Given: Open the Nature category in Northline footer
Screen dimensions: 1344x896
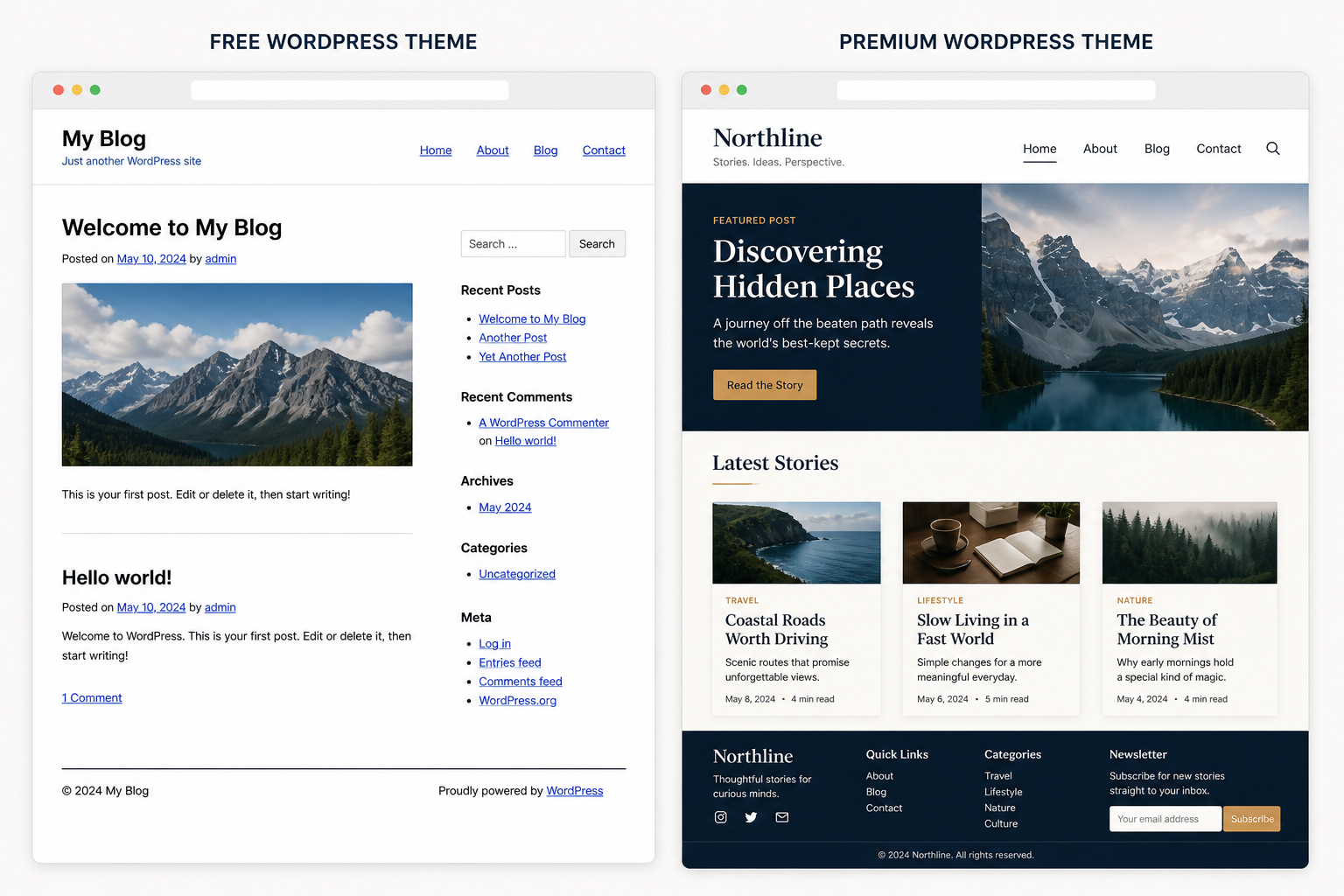Looking at the screenshot, I should tap(999, 808).
